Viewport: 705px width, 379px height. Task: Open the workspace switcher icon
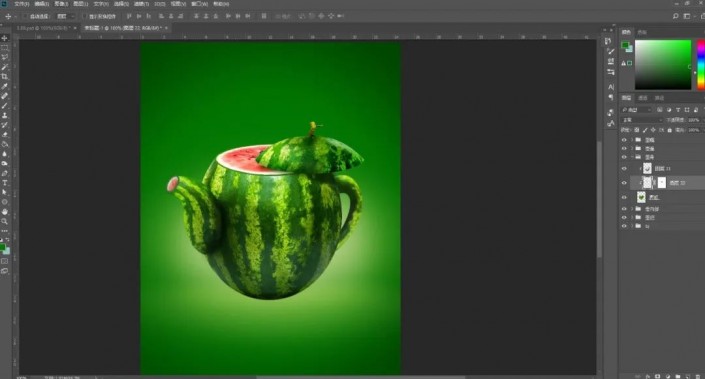coord(687,16)
